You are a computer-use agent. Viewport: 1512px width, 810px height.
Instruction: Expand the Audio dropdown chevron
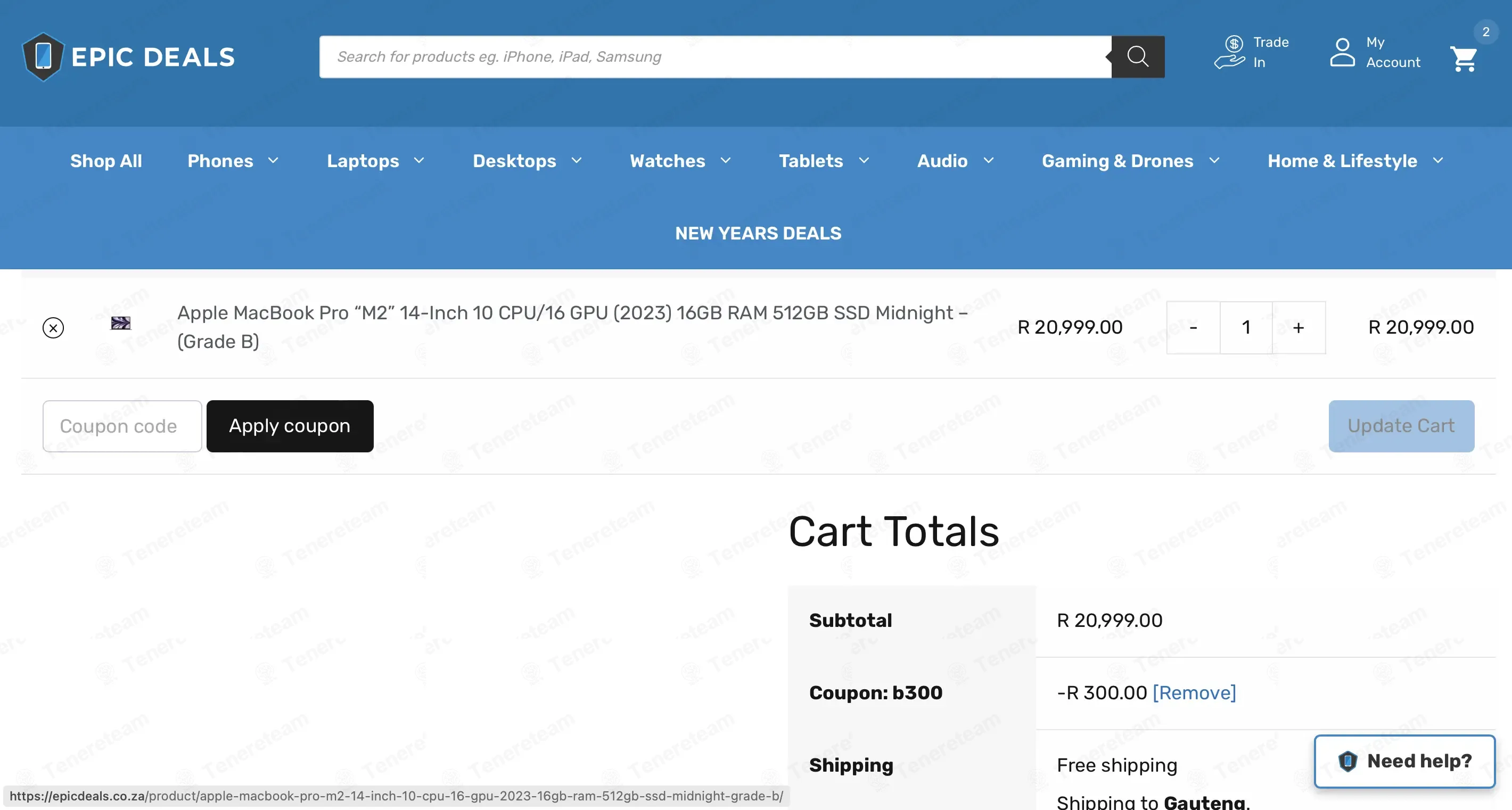tap(989, 161)
